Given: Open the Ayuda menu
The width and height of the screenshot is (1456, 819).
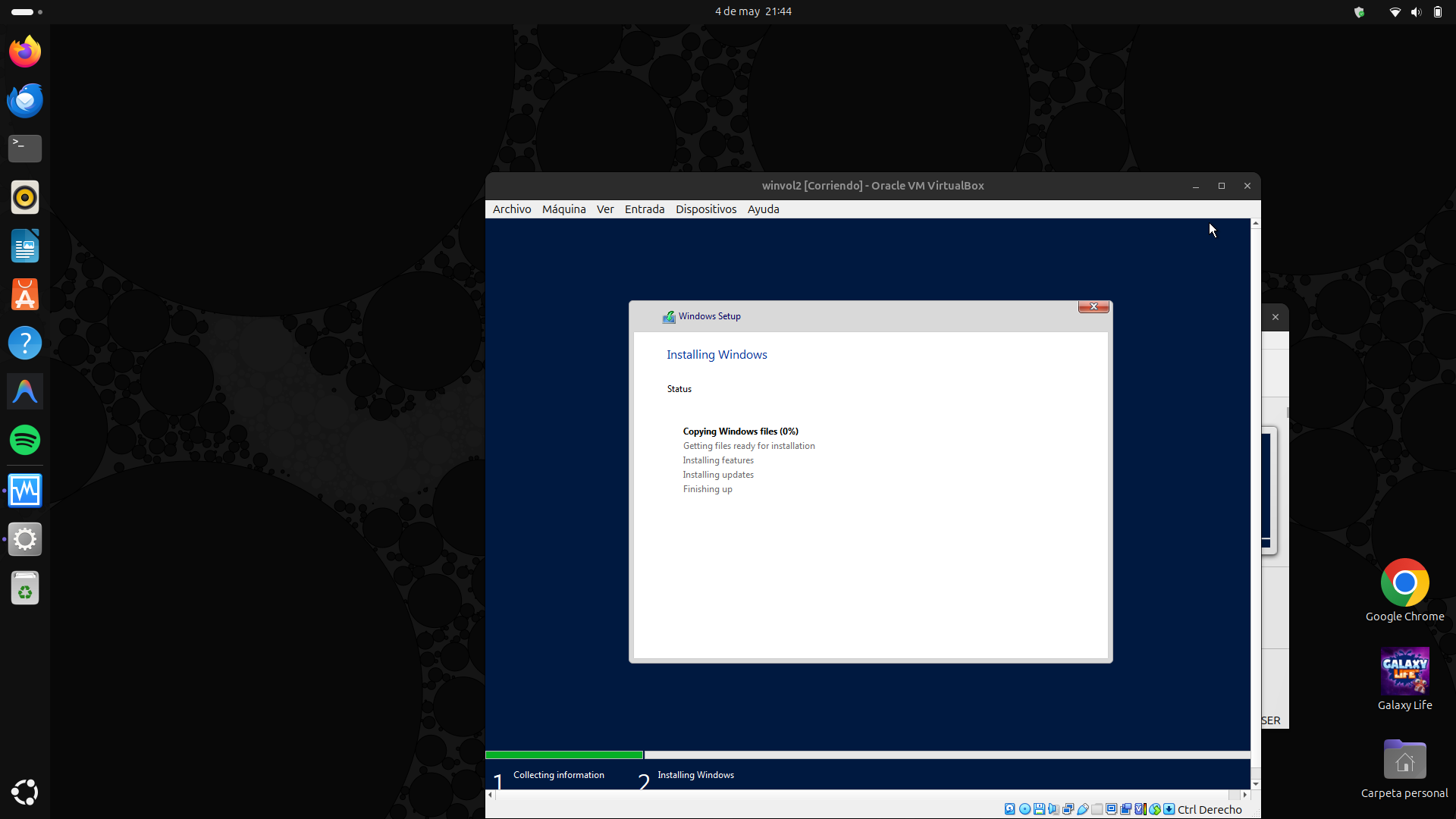Looking at the screenshot, I should pos(763,209).
